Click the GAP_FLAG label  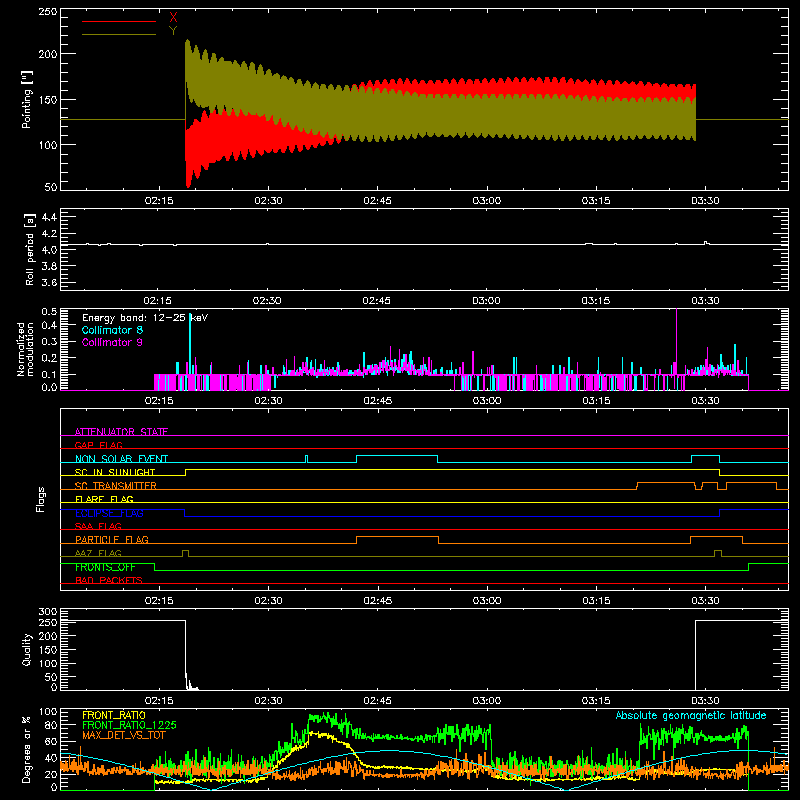(98, 445)
